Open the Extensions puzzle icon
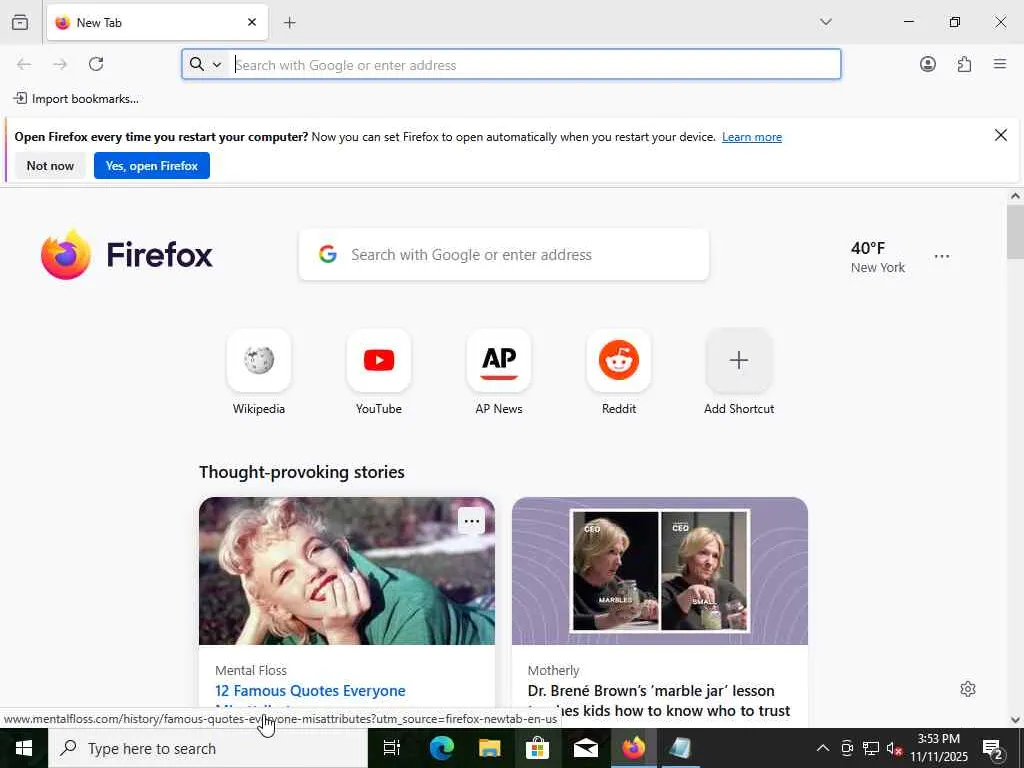This screenshot has height=768, width=1024. [x=964, y=64]
